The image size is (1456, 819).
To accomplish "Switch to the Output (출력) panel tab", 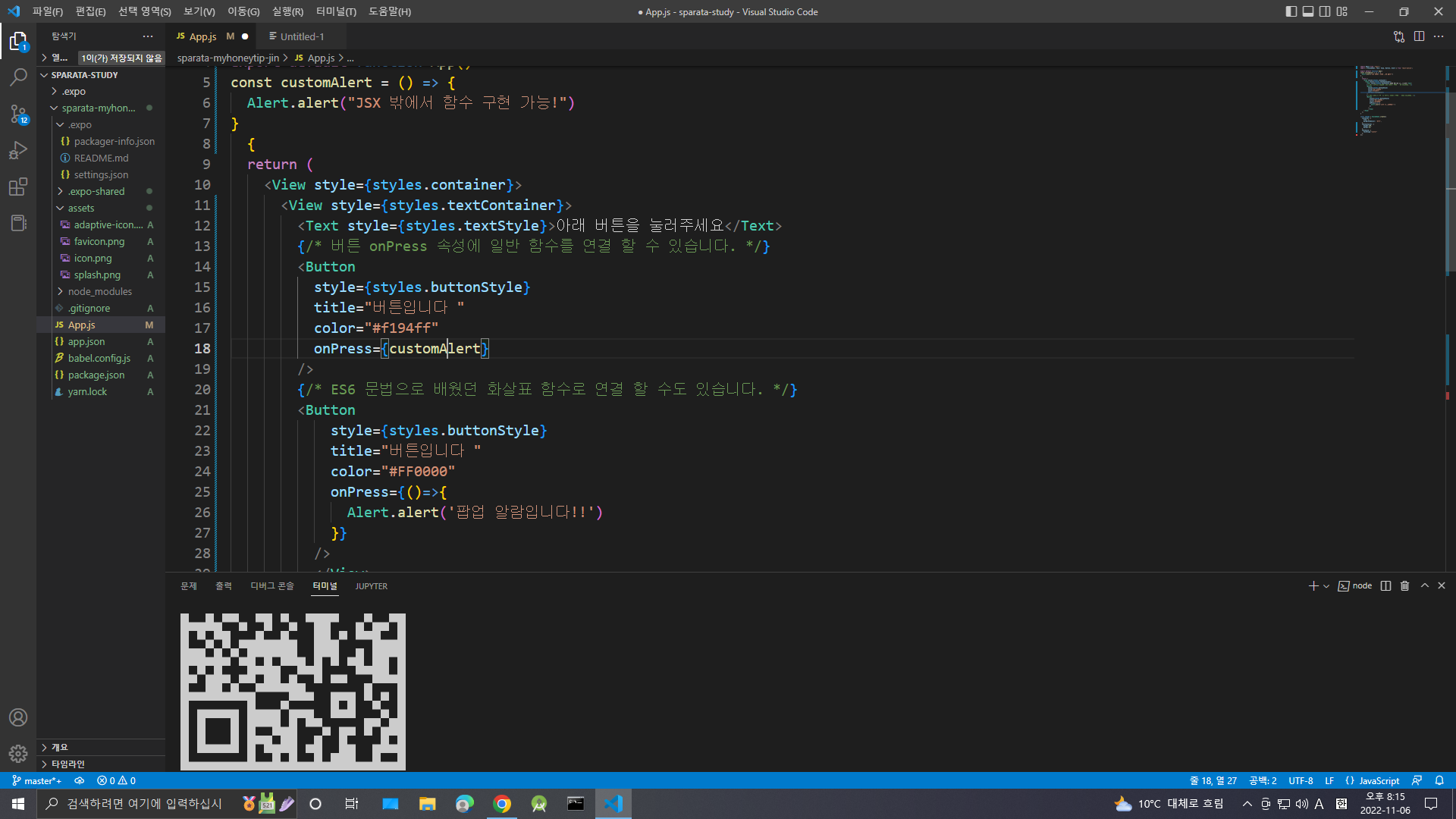I will click(x=224, y=586).
